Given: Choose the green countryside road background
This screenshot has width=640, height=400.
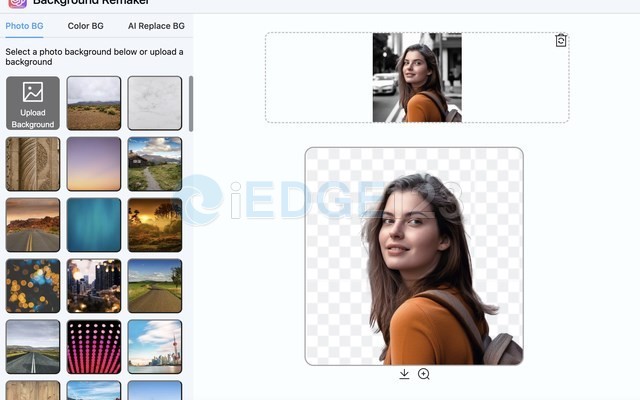Looking at the screenshot, I should click(155, 286).
